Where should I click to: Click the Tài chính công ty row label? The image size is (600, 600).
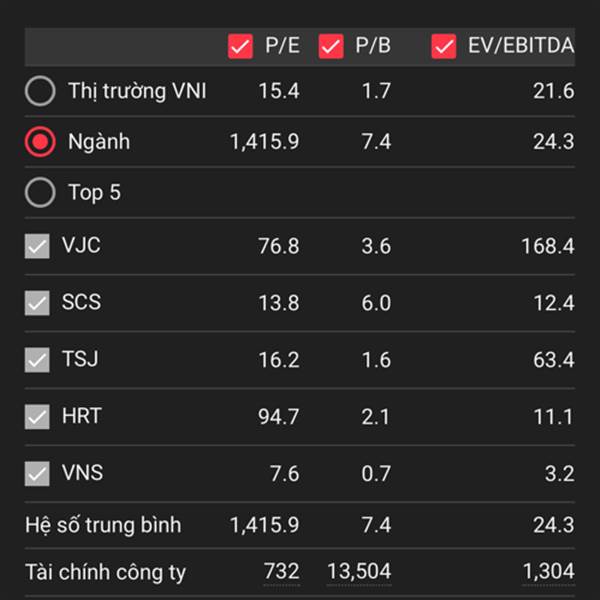click(105, 572)
